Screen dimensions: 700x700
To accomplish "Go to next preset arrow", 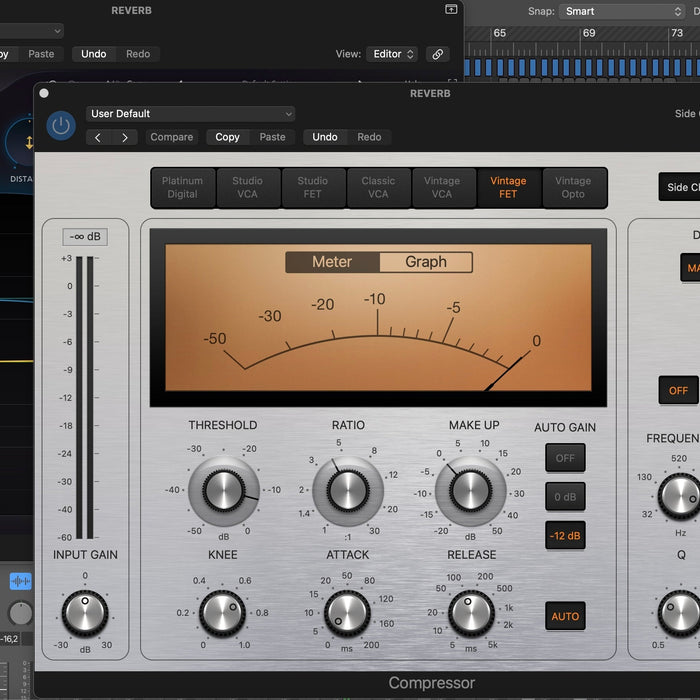I will [125, 138].
